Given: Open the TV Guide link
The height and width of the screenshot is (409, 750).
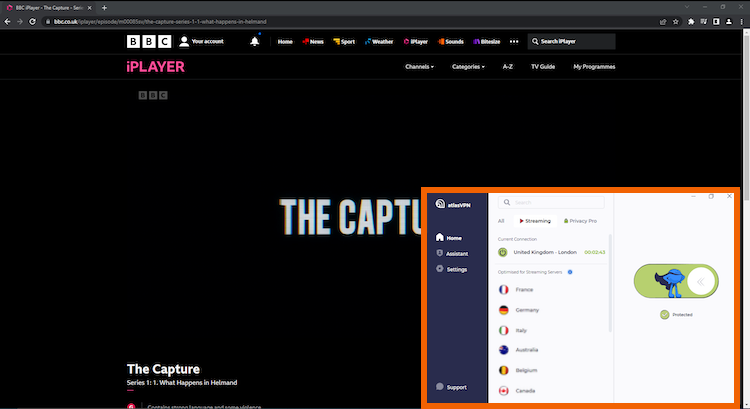Looking at the screenshot, I should [542, 67].
